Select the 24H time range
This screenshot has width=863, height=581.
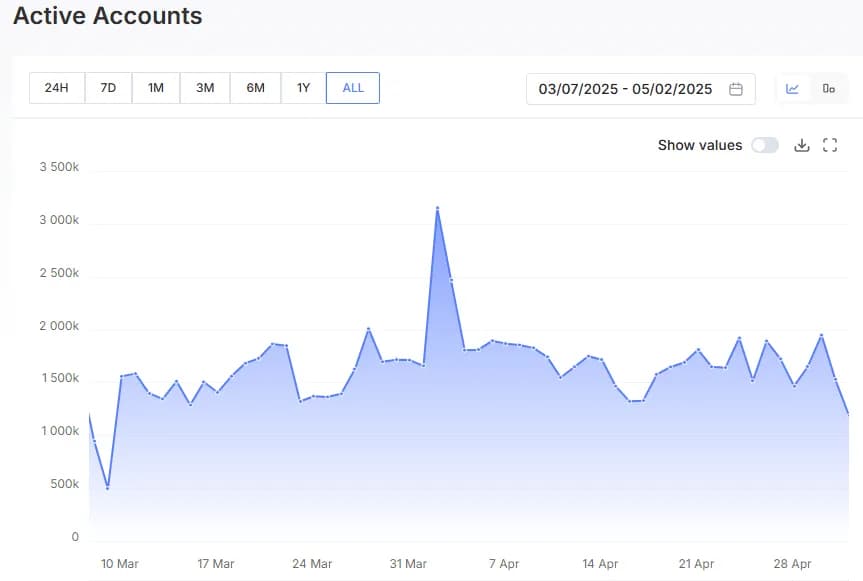tap(57, 88)
